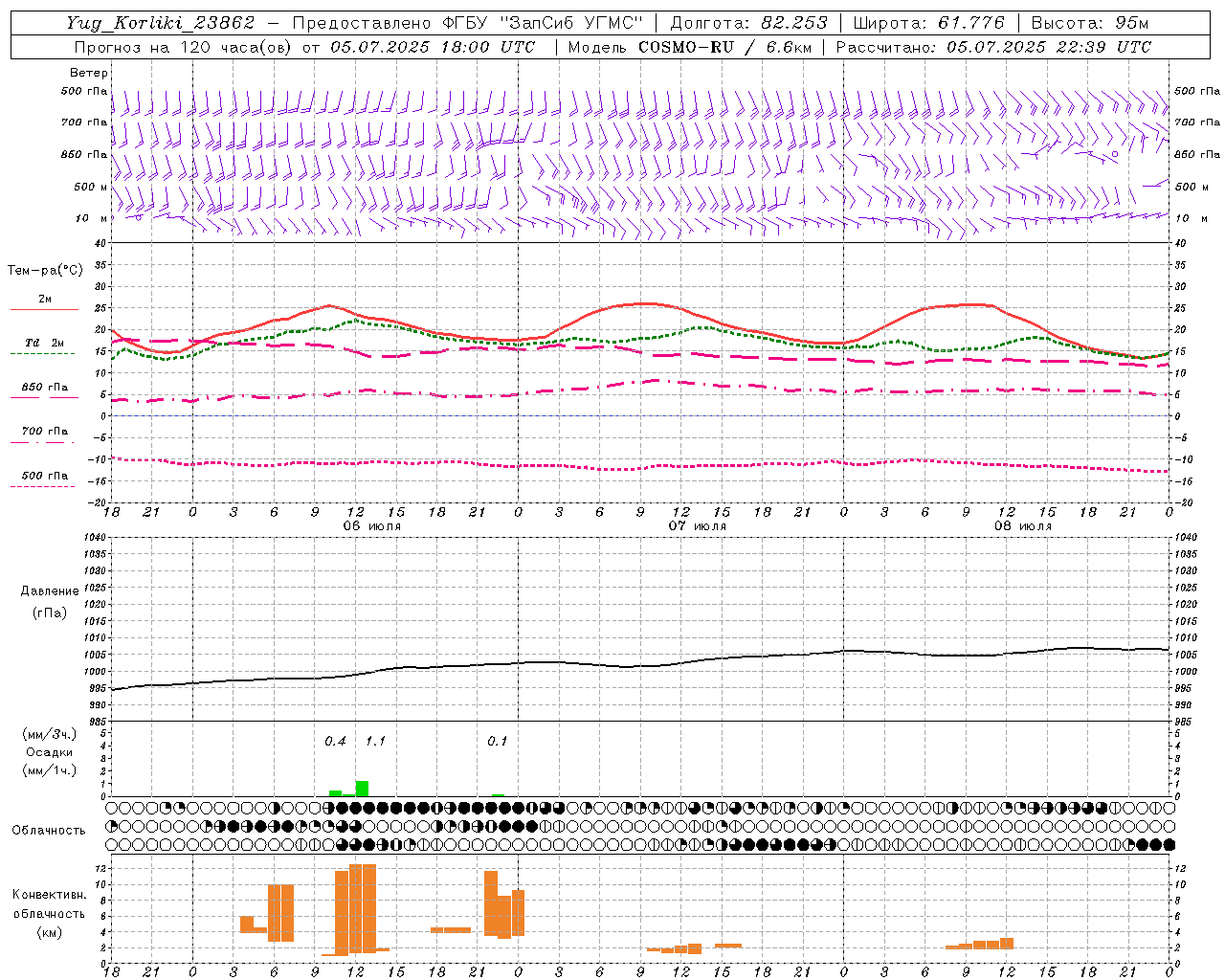
Task: Click the 'Давление' pressure panel label
Action: click(49, 591)
